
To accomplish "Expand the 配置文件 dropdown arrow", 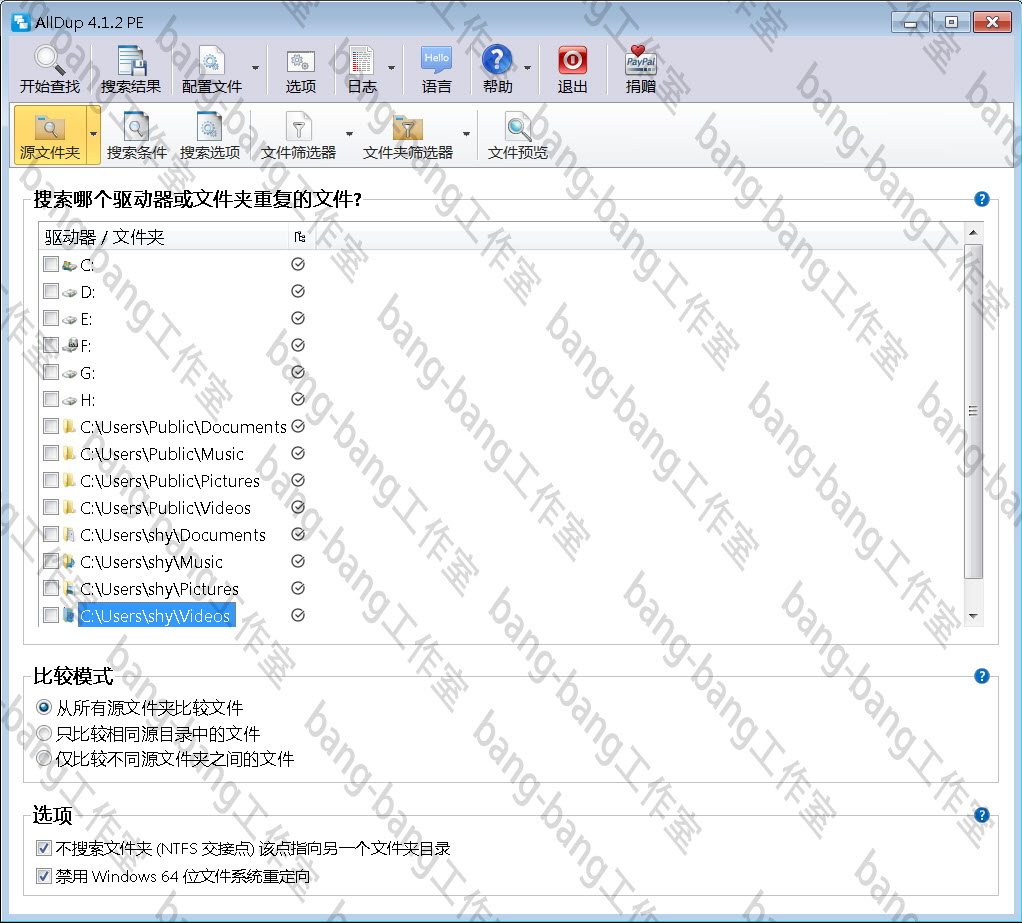I will click(255, 69).
